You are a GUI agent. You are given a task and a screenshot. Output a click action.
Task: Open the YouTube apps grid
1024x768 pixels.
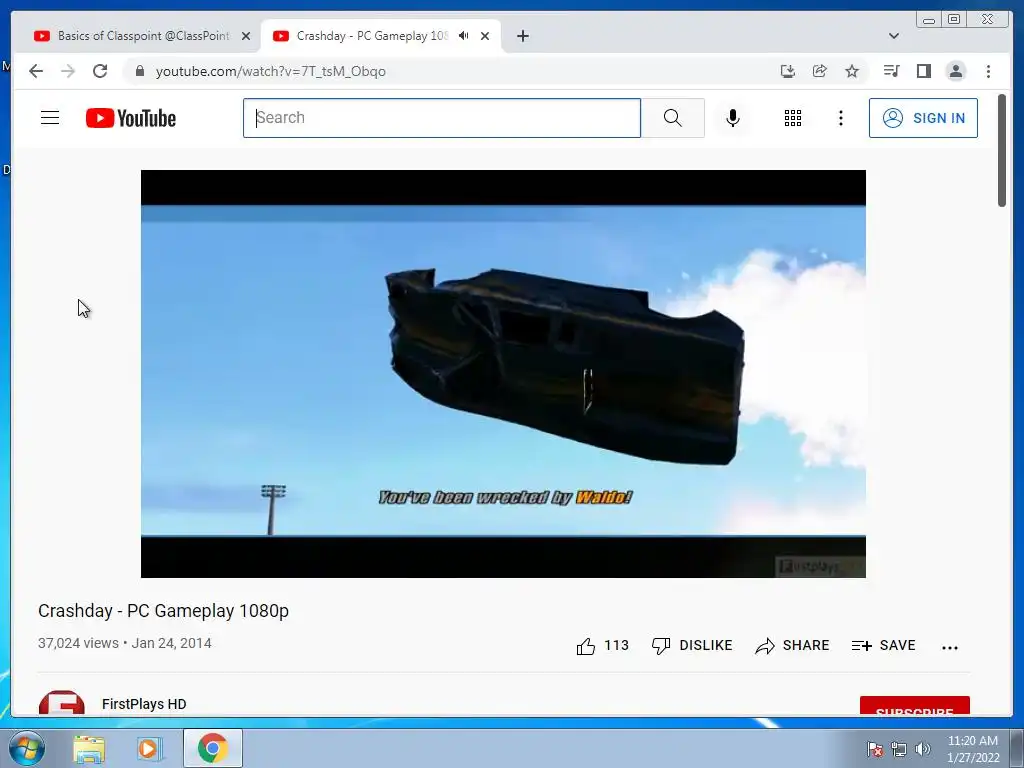[792, 118]
